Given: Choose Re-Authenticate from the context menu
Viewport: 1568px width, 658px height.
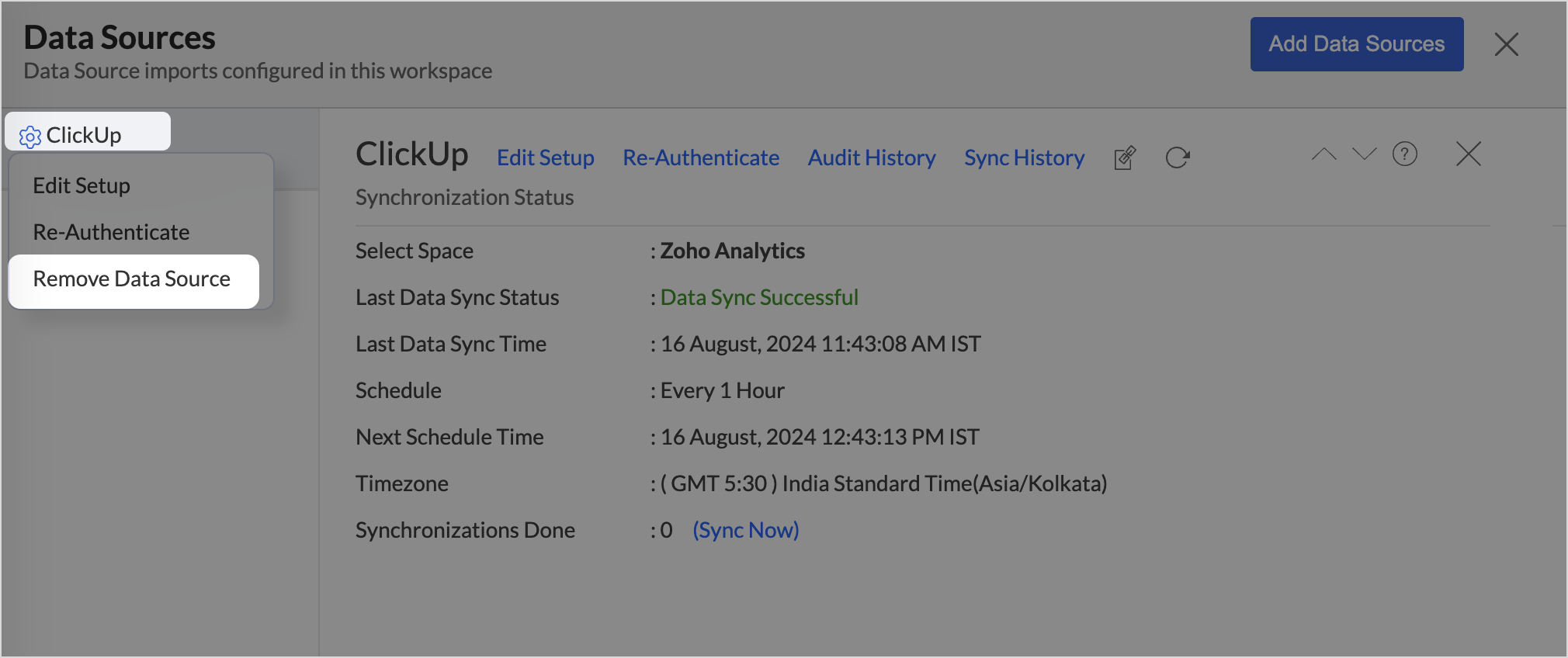Looking at the screenshot, I should tap(111, 232).
